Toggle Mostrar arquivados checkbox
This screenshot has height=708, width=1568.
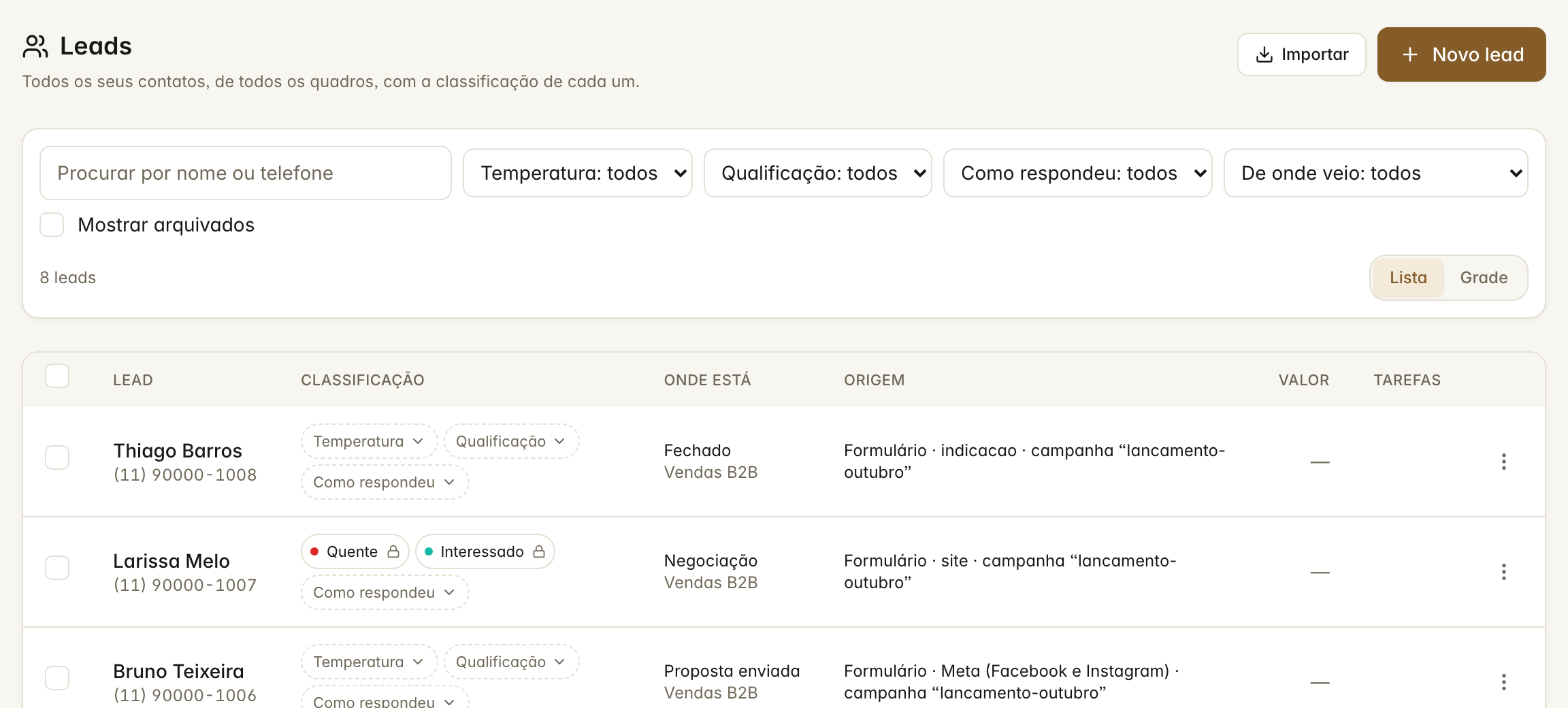(52, 225)
